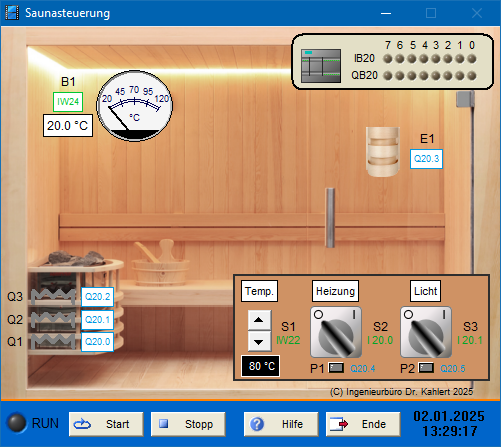This screenshot has width=501, height=447.
Task: Click the Q1 heating coil icon
Action: (x=53, y=341)
